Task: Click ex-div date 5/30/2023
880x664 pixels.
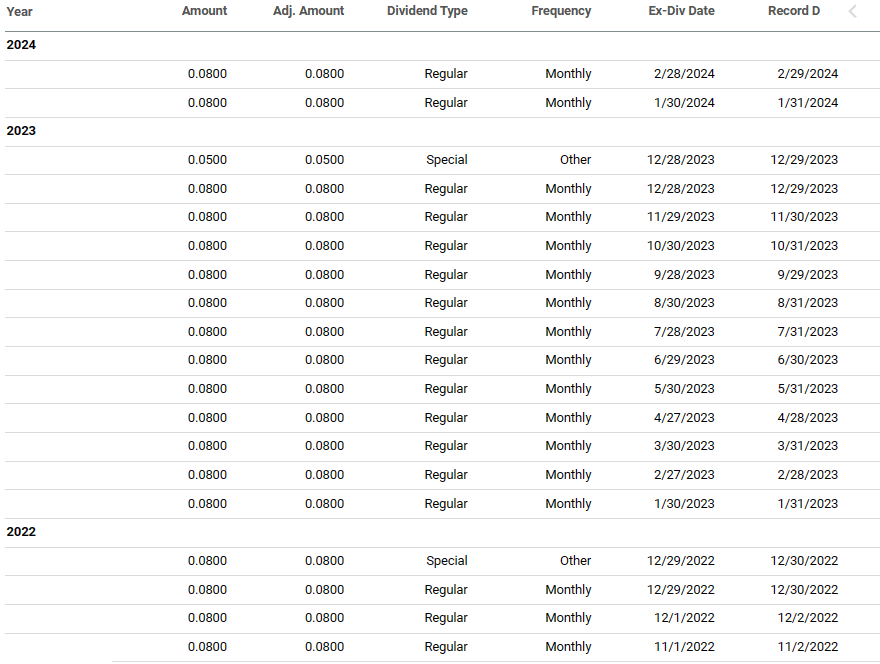Action: pyautogui.click(x=684, y=389)
